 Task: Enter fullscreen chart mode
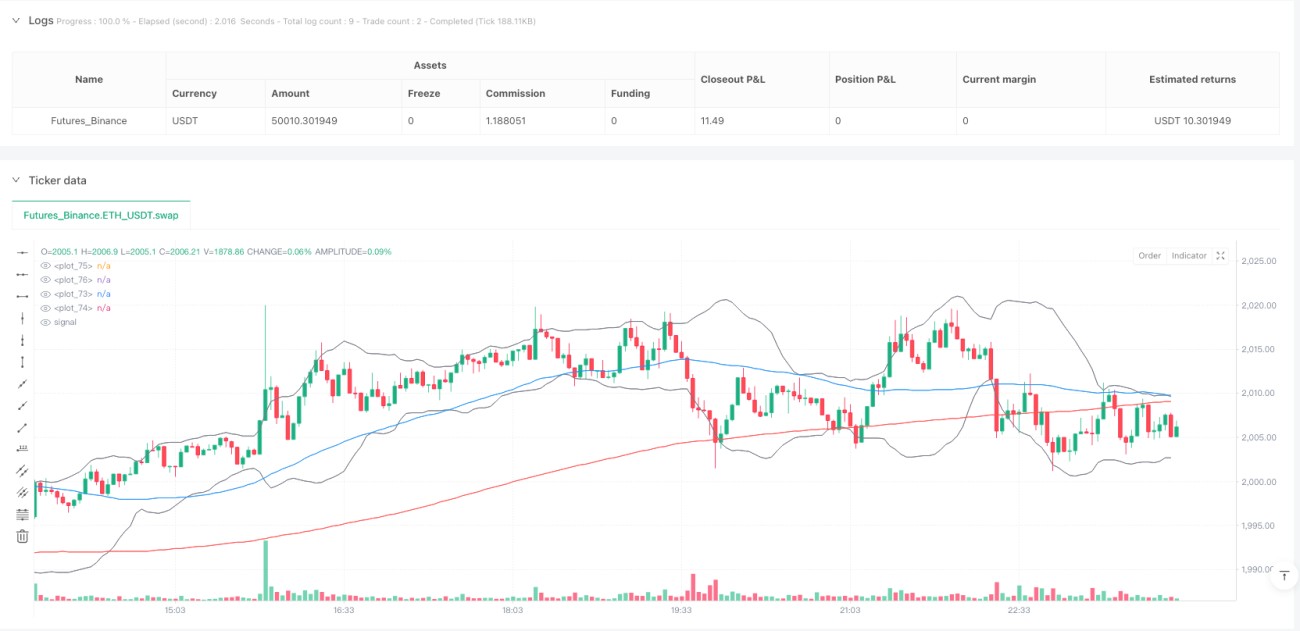(x=1220, y=256)
